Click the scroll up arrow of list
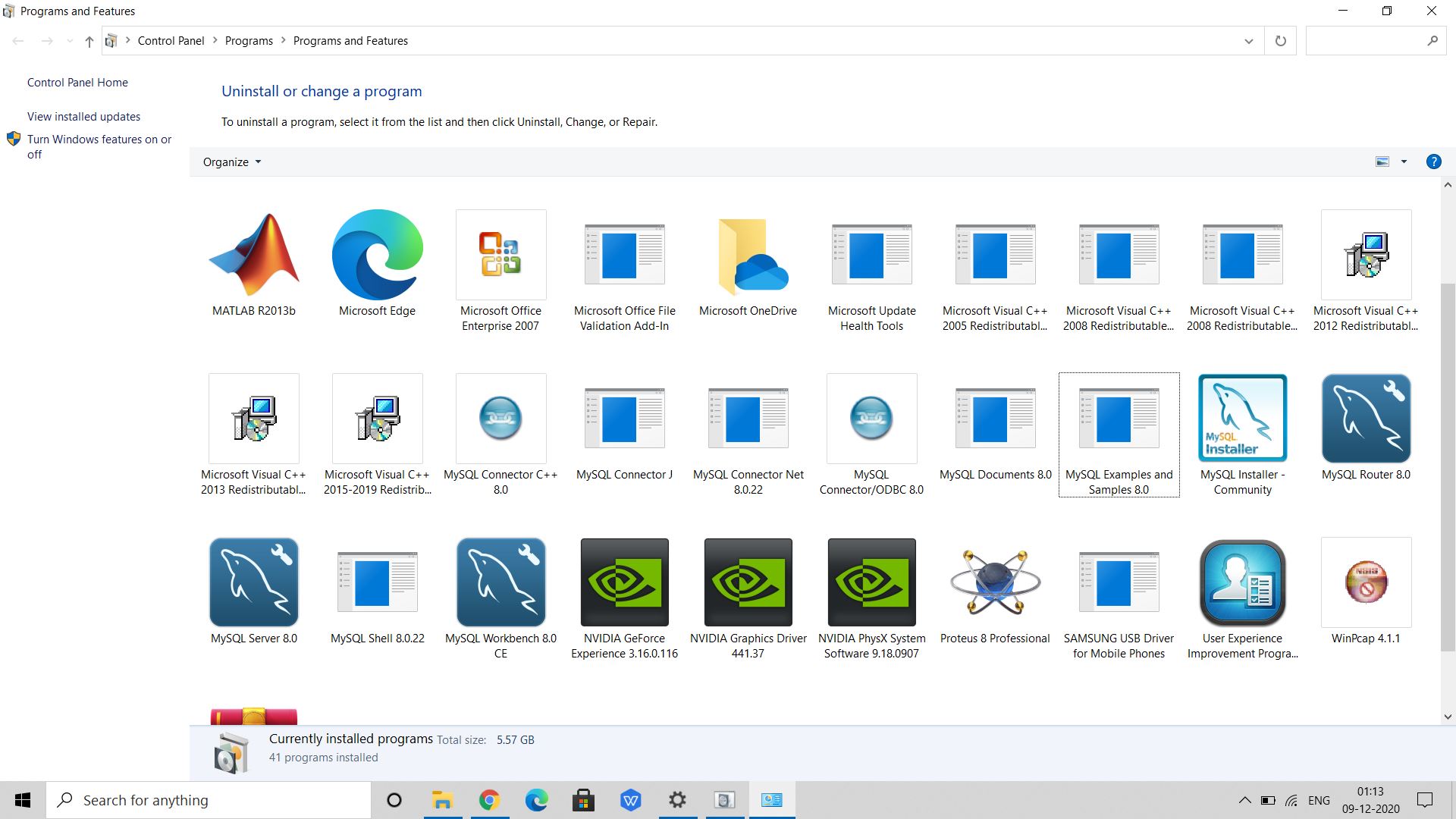This screenshot has height=819, width=1456. pyautogui.click(x=1448, y=184)
